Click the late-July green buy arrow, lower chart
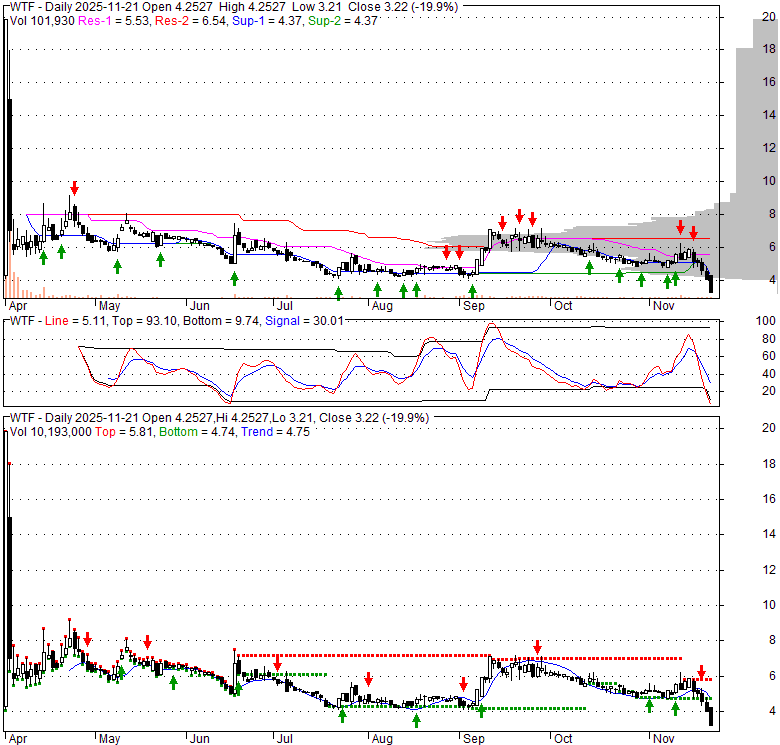Viewport: 780px width, 745px height. coord(342,716)
